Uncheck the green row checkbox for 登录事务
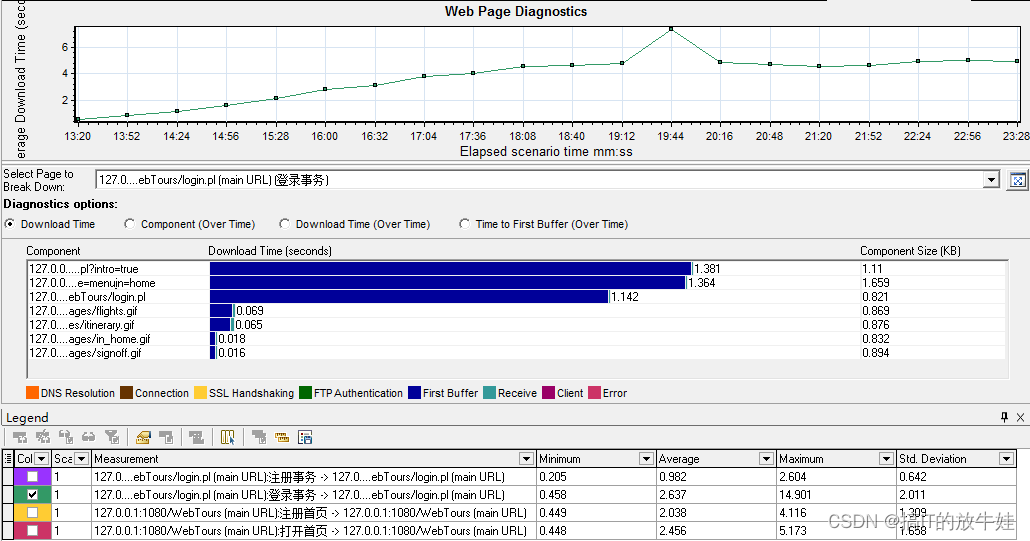The image size is (1030, 541). [32, 494]
